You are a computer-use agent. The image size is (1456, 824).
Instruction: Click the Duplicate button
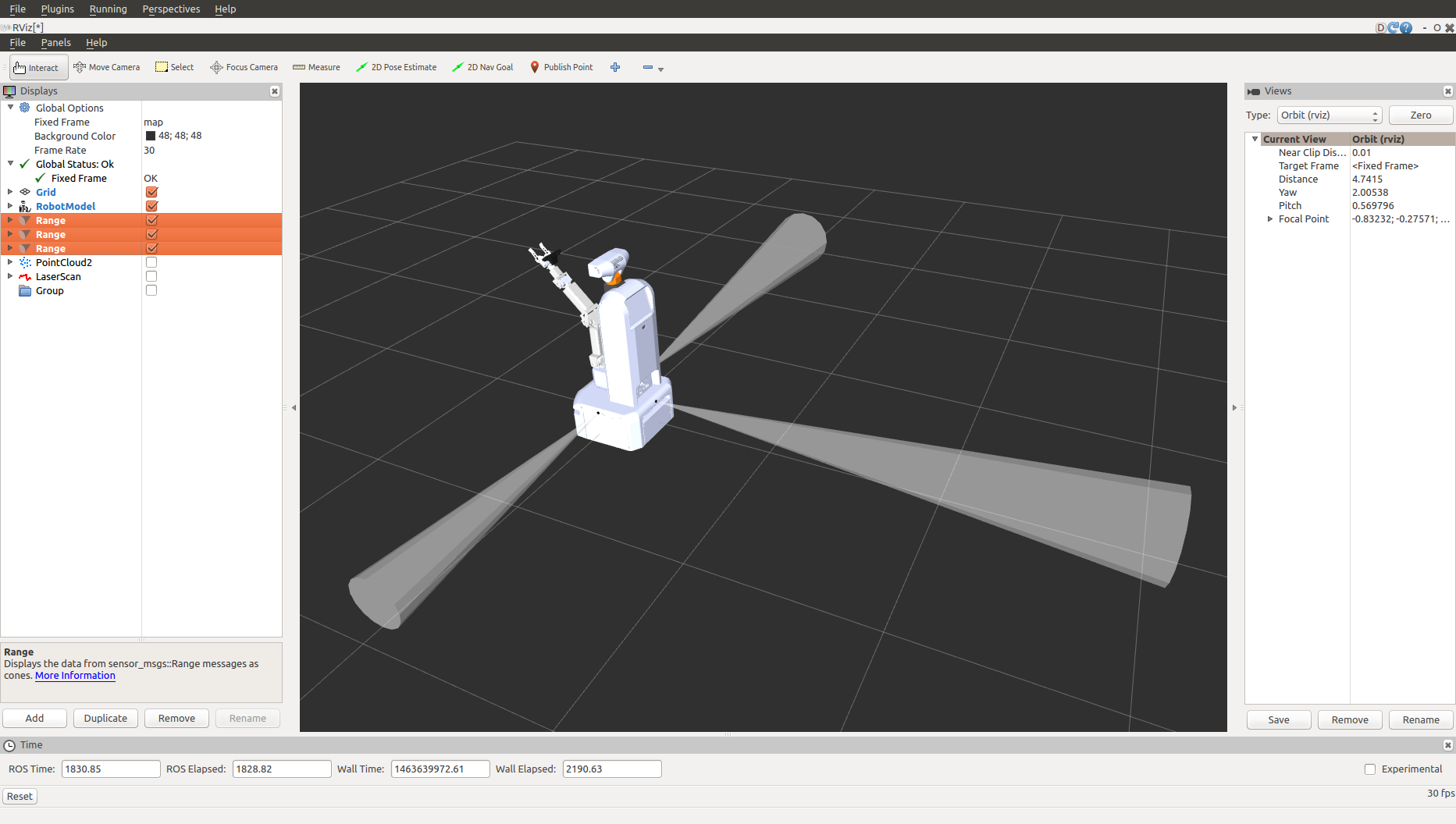click(x=105, y=719)
